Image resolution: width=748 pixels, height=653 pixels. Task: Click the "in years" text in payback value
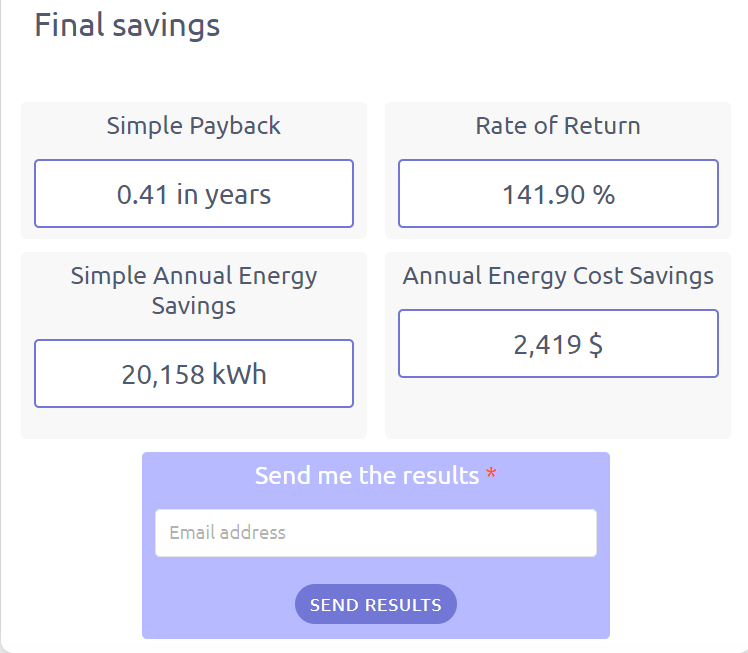224,194
